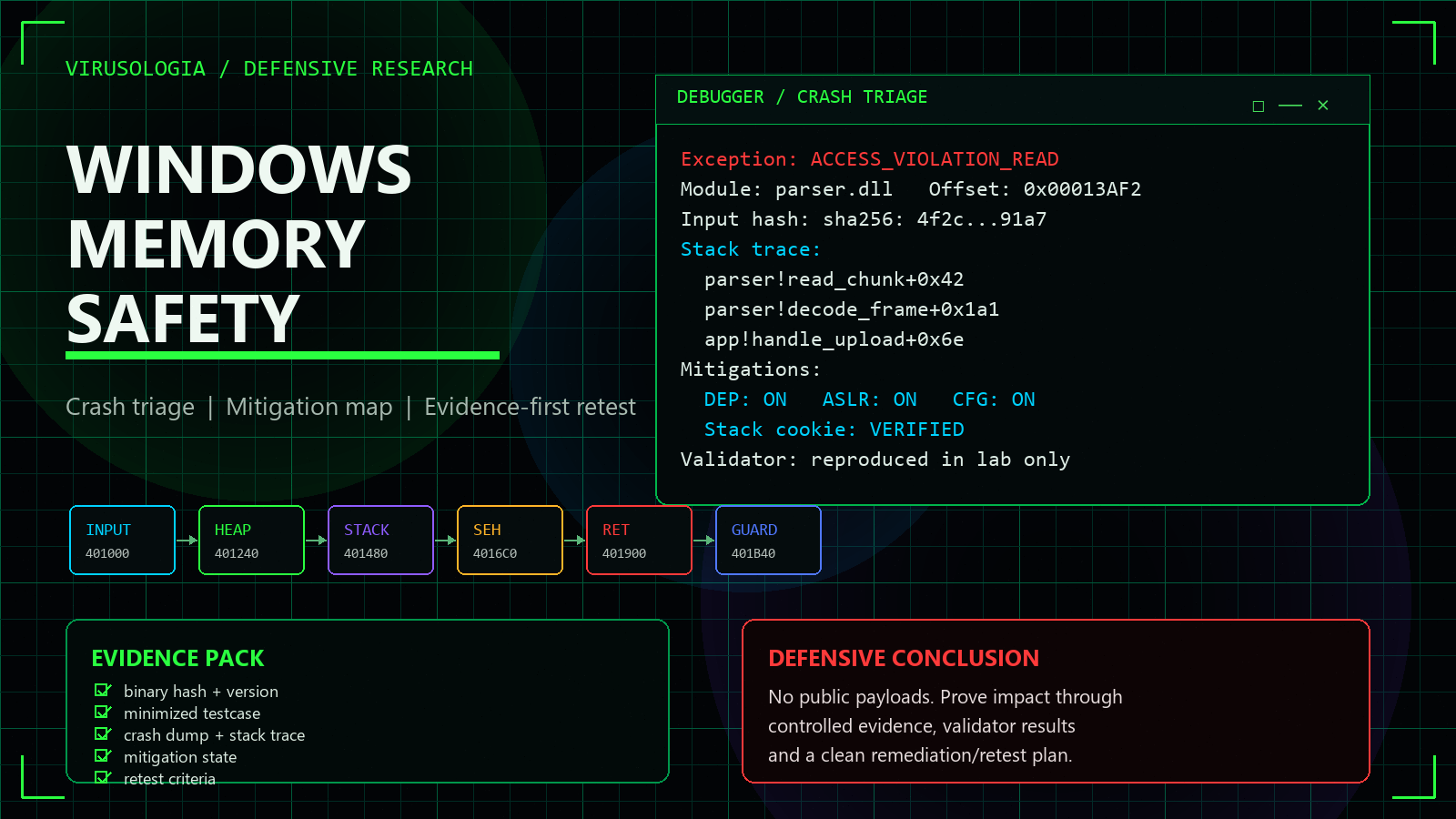1456x819 pixels.
Task: Click 'Exception: ACCESS_VIOLATION_READ' line
Action: click(x=869, y=159)
